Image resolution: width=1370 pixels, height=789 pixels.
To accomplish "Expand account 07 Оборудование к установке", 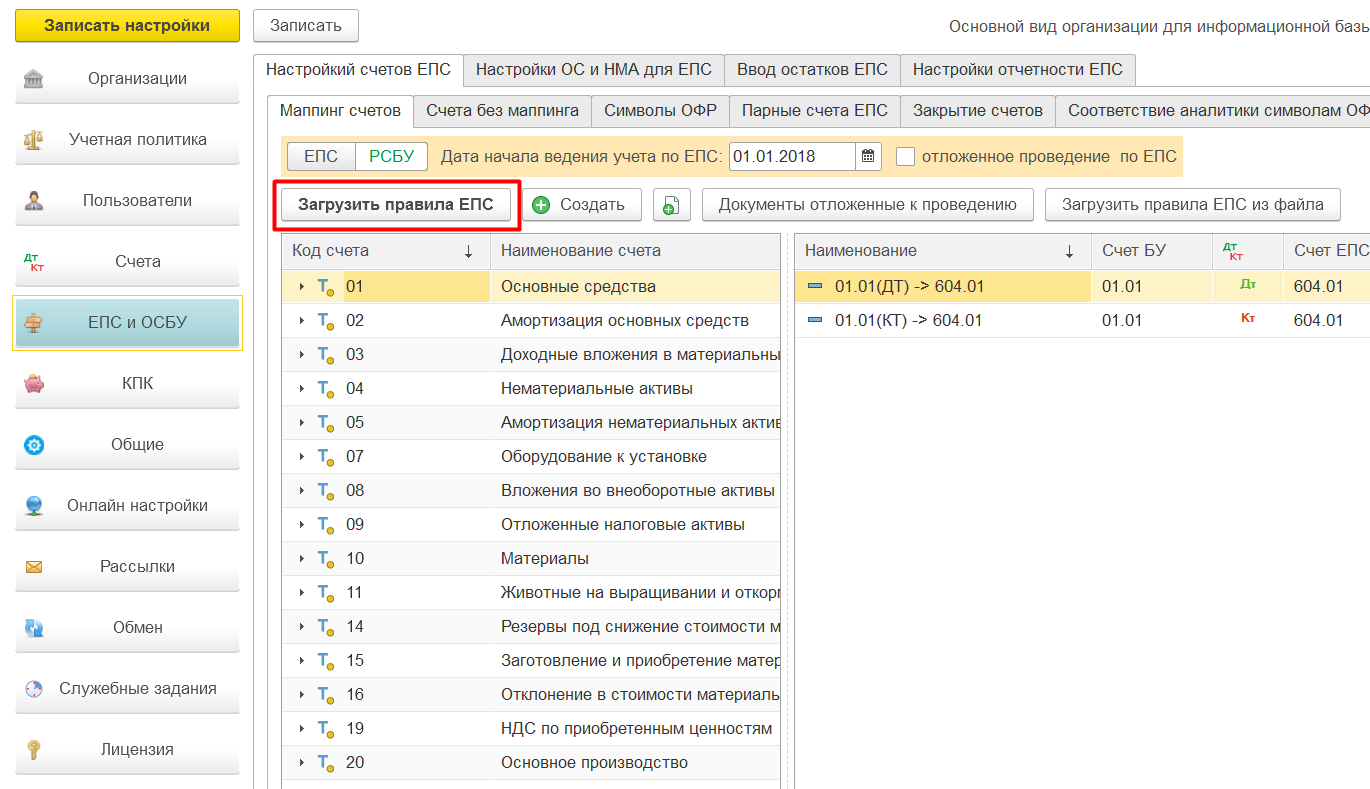I will (301, 458).
